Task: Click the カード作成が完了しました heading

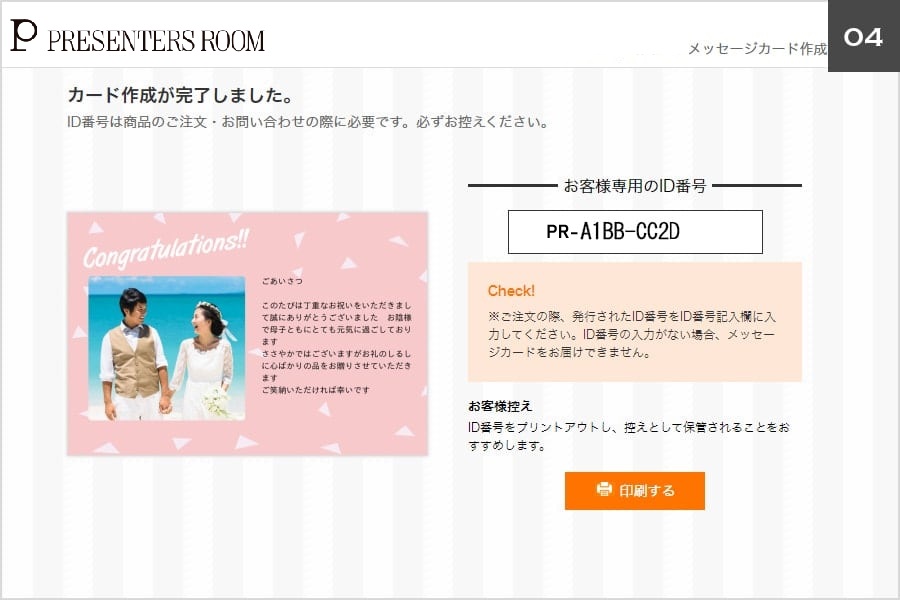Action: click(180, 95)
